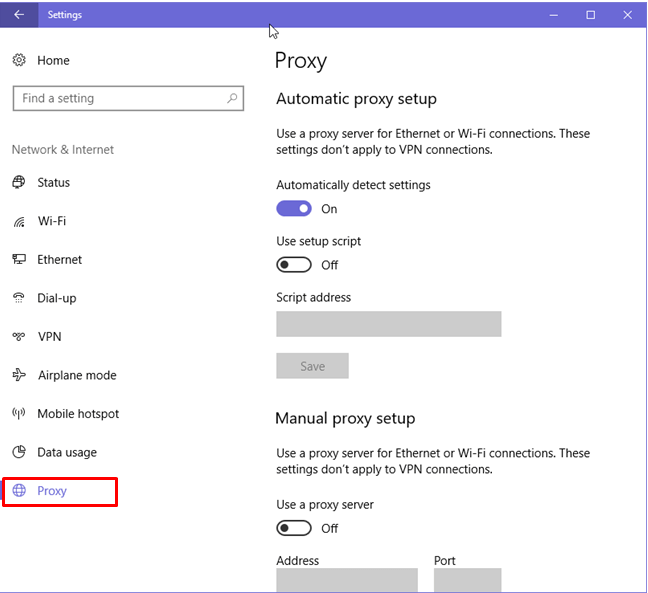Click the Mobile hotspot antenna icon
Viewport: 648px width, 593px height.
(x=19, y=413)
